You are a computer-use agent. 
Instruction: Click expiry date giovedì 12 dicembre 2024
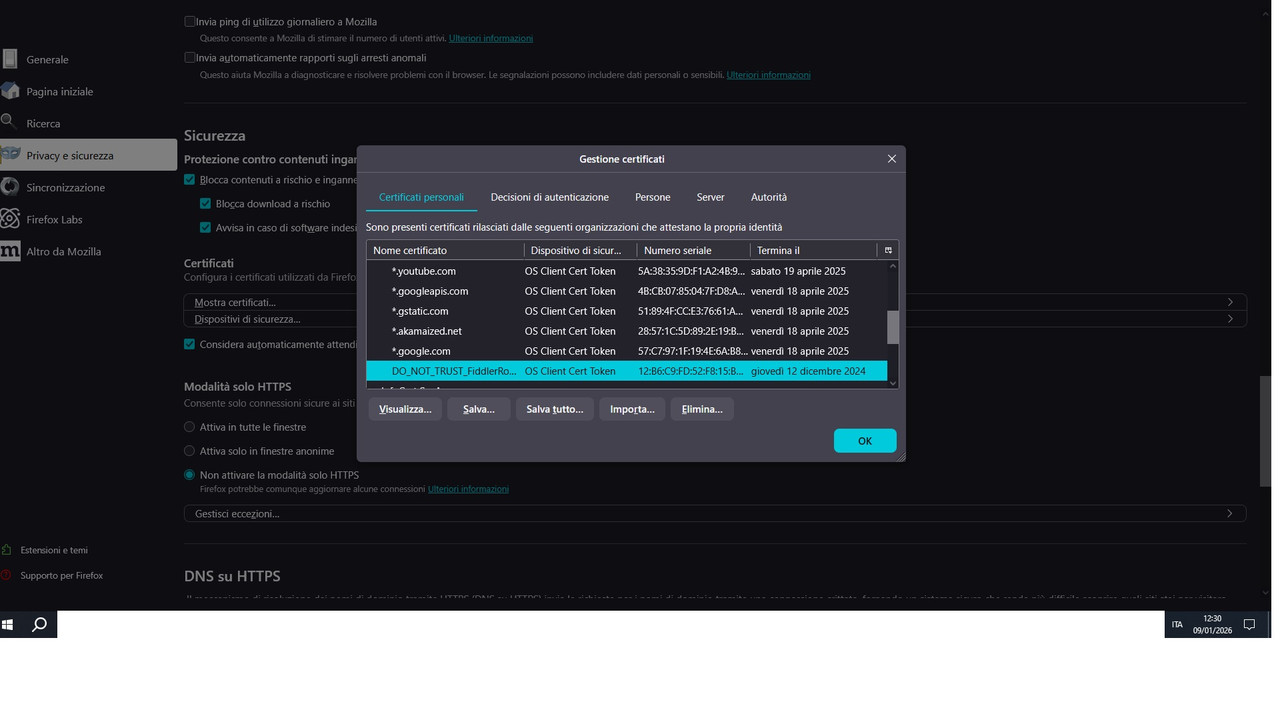(x=808, y=371)
